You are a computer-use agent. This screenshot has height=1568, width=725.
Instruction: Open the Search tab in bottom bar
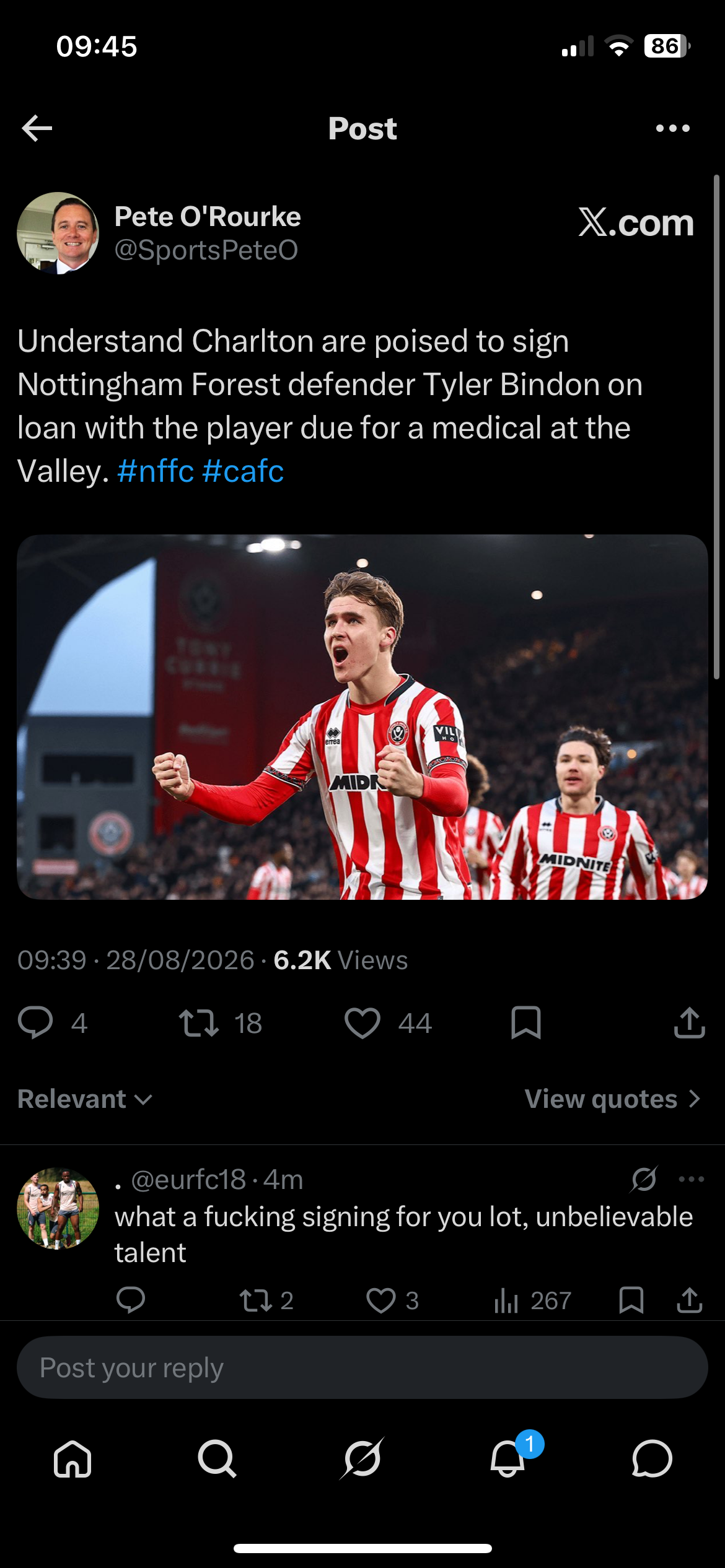click(x=217, y=1459)
